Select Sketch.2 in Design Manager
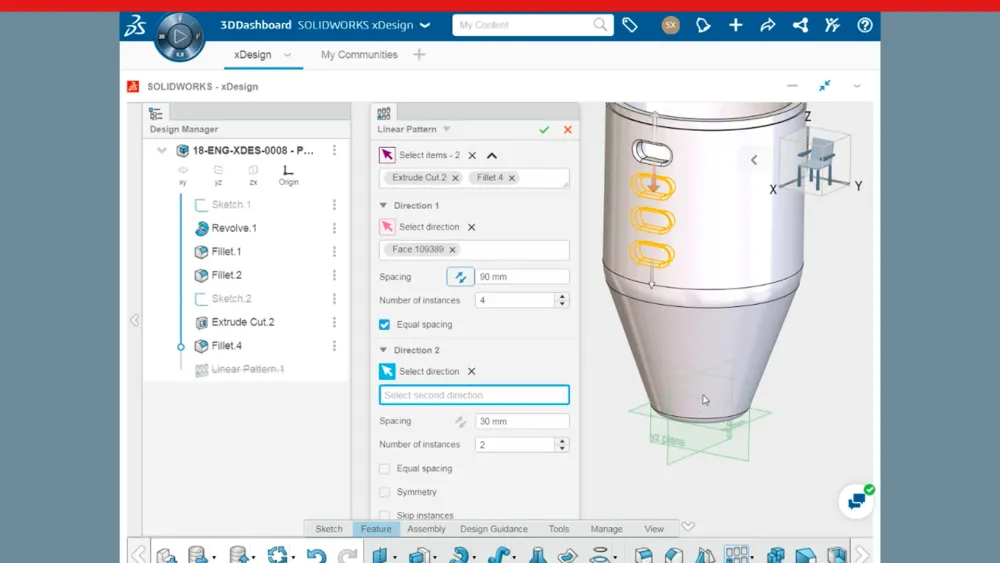Screen dimensions: 1000x563 (x=231, y=298)
